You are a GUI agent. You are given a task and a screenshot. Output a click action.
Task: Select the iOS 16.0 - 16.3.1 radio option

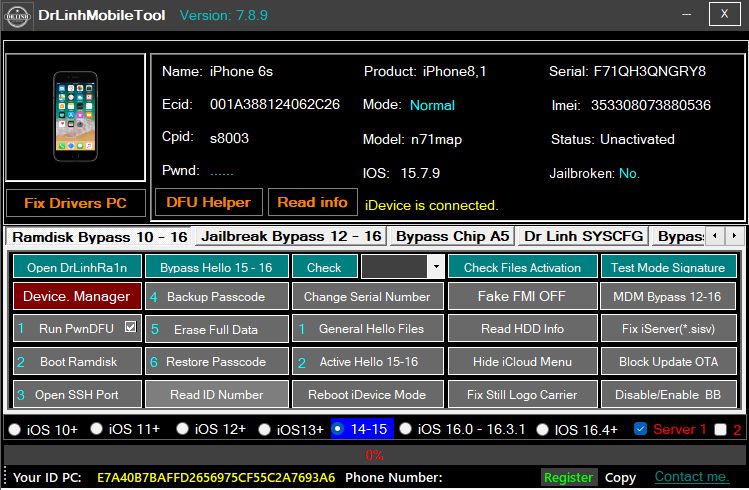[405, 428]
